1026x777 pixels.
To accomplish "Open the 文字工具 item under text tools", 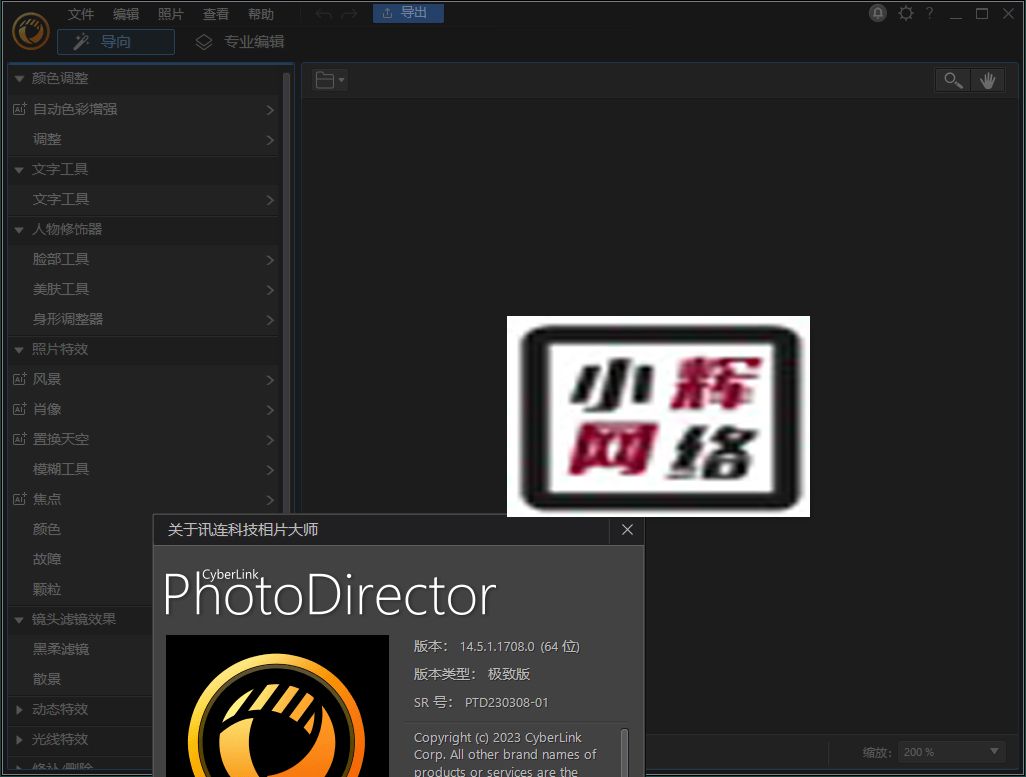I will tap(143, 200).
